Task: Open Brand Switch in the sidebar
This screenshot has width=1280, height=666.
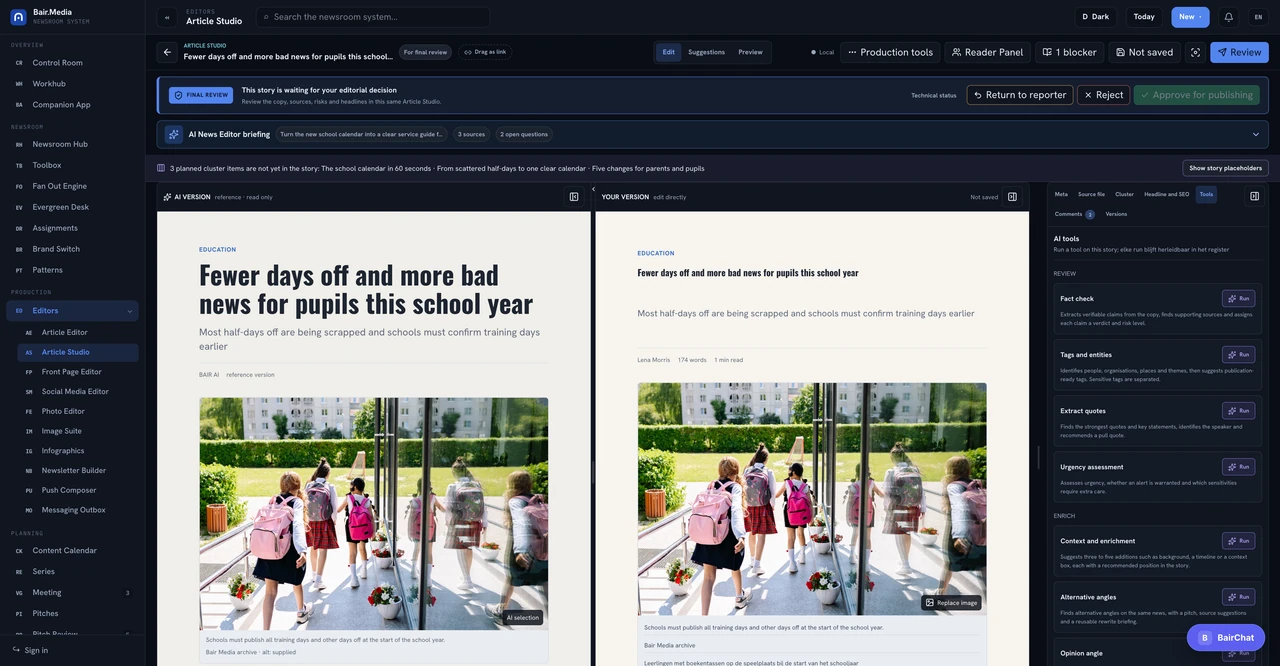Action: pyautogui.click(x=70, y=249)
